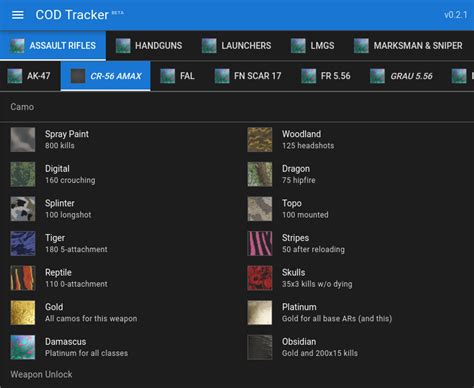Open the hamburger navigation menu
This screenshot has height=388, width=474.
tap(18, 15)
